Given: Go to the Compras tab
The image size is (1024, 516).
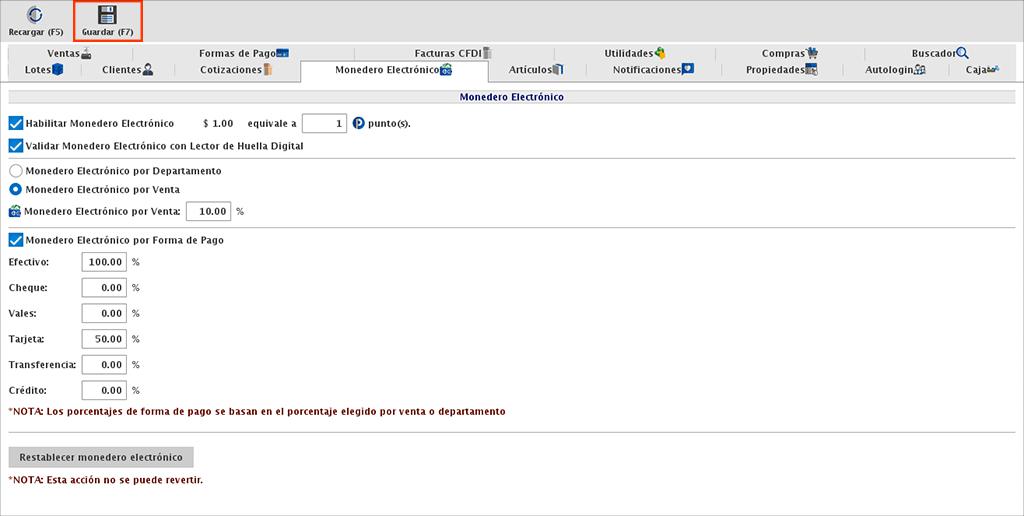Looking at the screenshot, I should (790, 53).
